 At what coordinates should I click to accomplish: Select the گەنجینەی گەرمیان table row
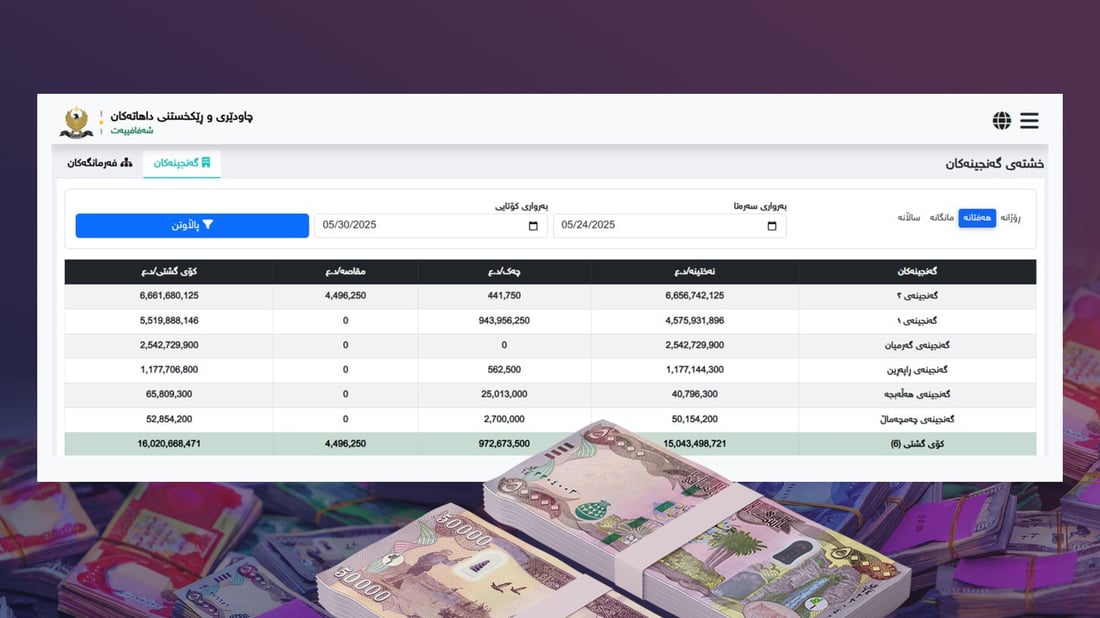550,345
